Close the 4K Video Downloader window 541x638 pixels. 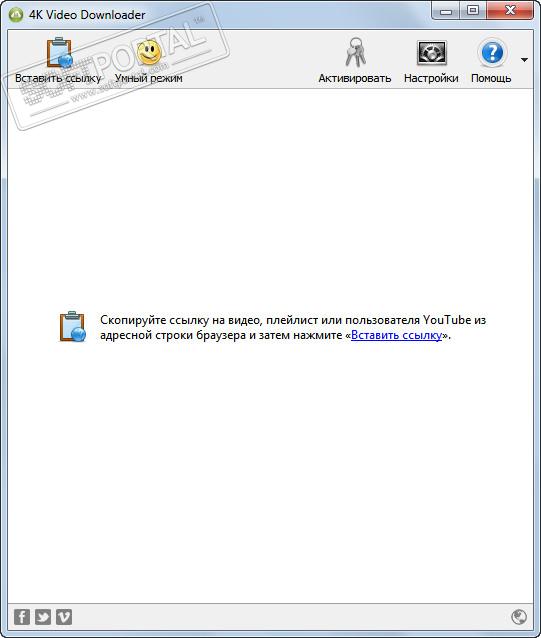click(x=510, y=11)
